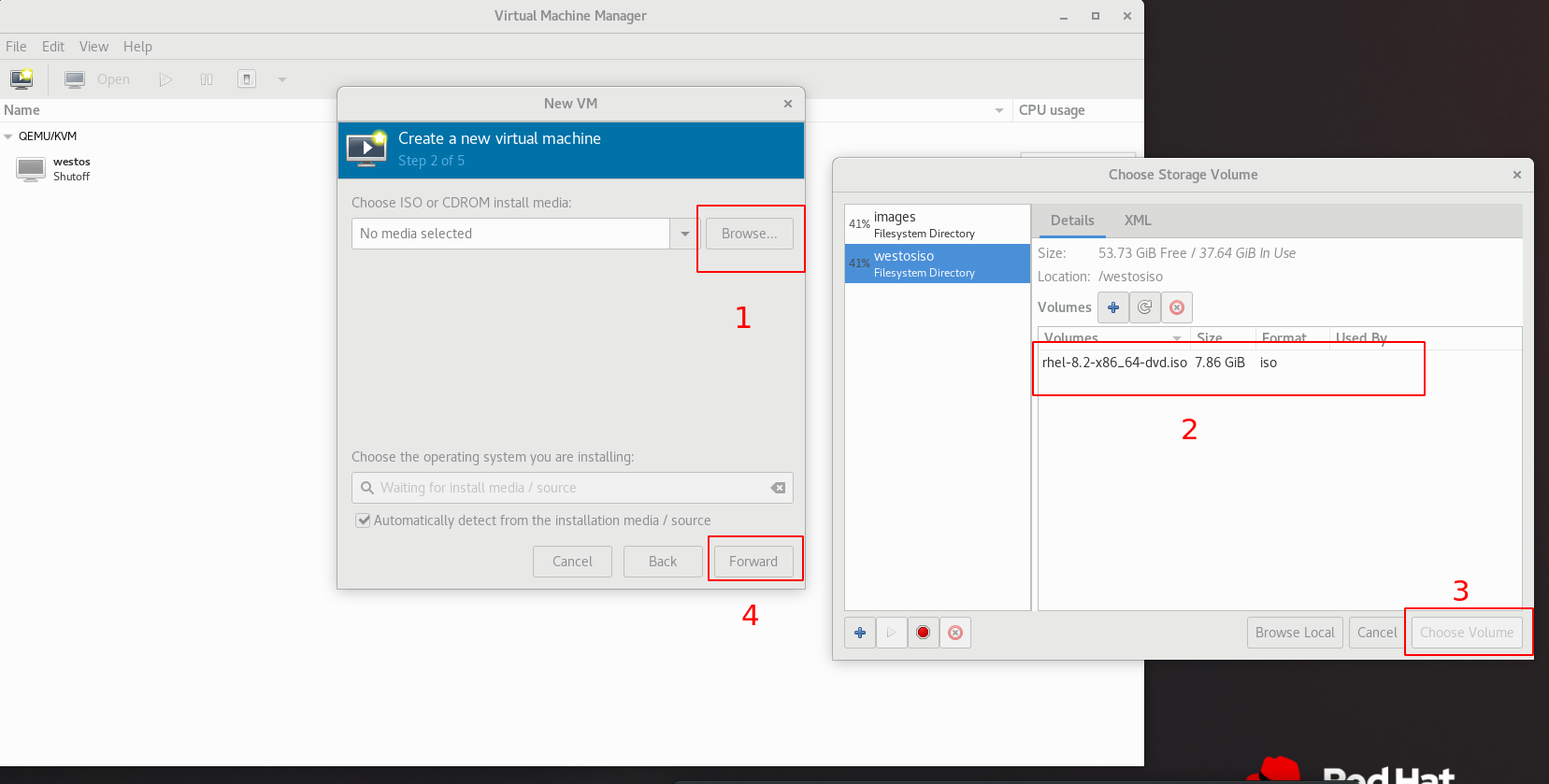Click the Name column header
This screenshot has width=1549, height=784.
pyautogui.click(x=22, y=110)
